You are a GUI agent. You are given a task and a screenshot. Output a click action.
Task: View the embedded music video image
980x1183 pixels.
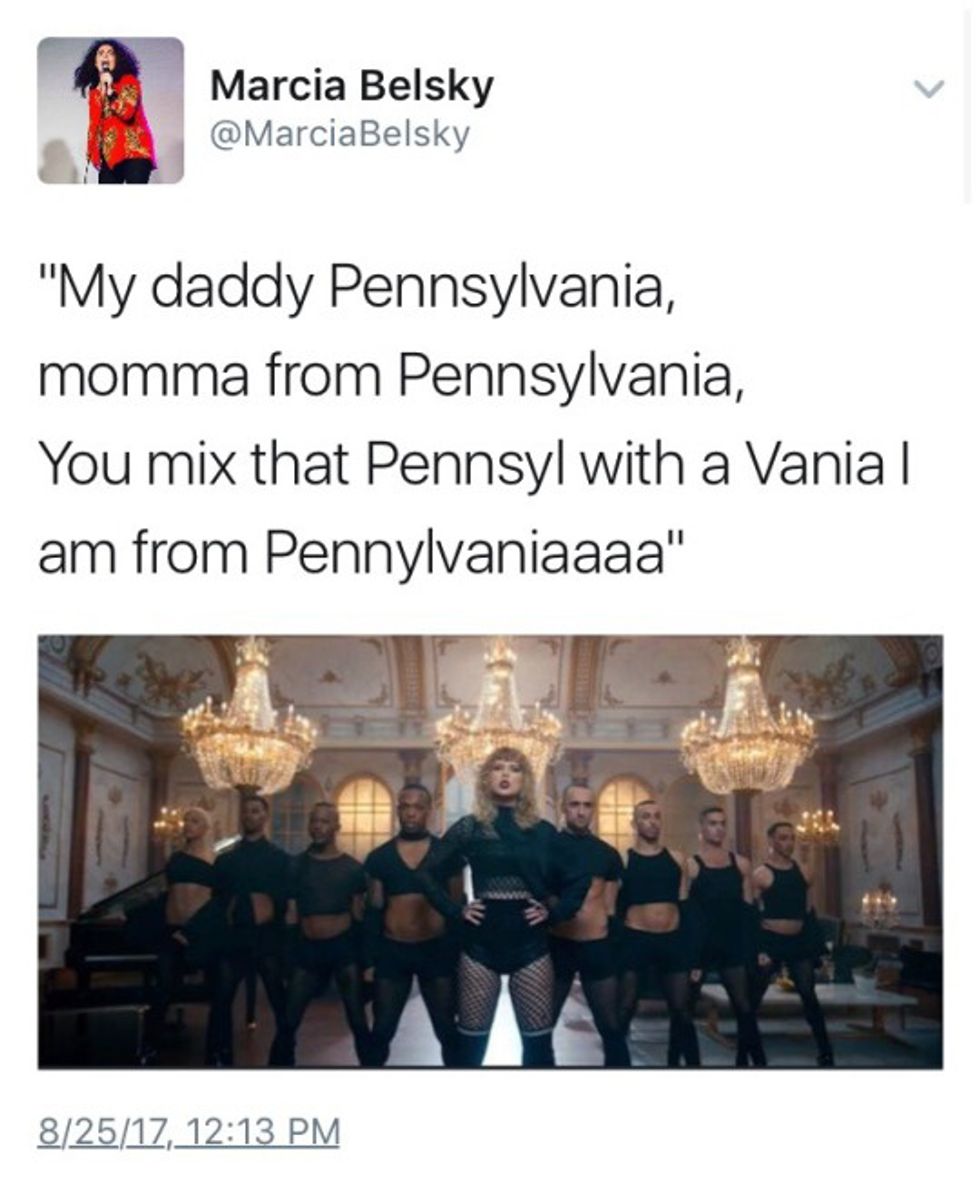(x=490, y=852)
